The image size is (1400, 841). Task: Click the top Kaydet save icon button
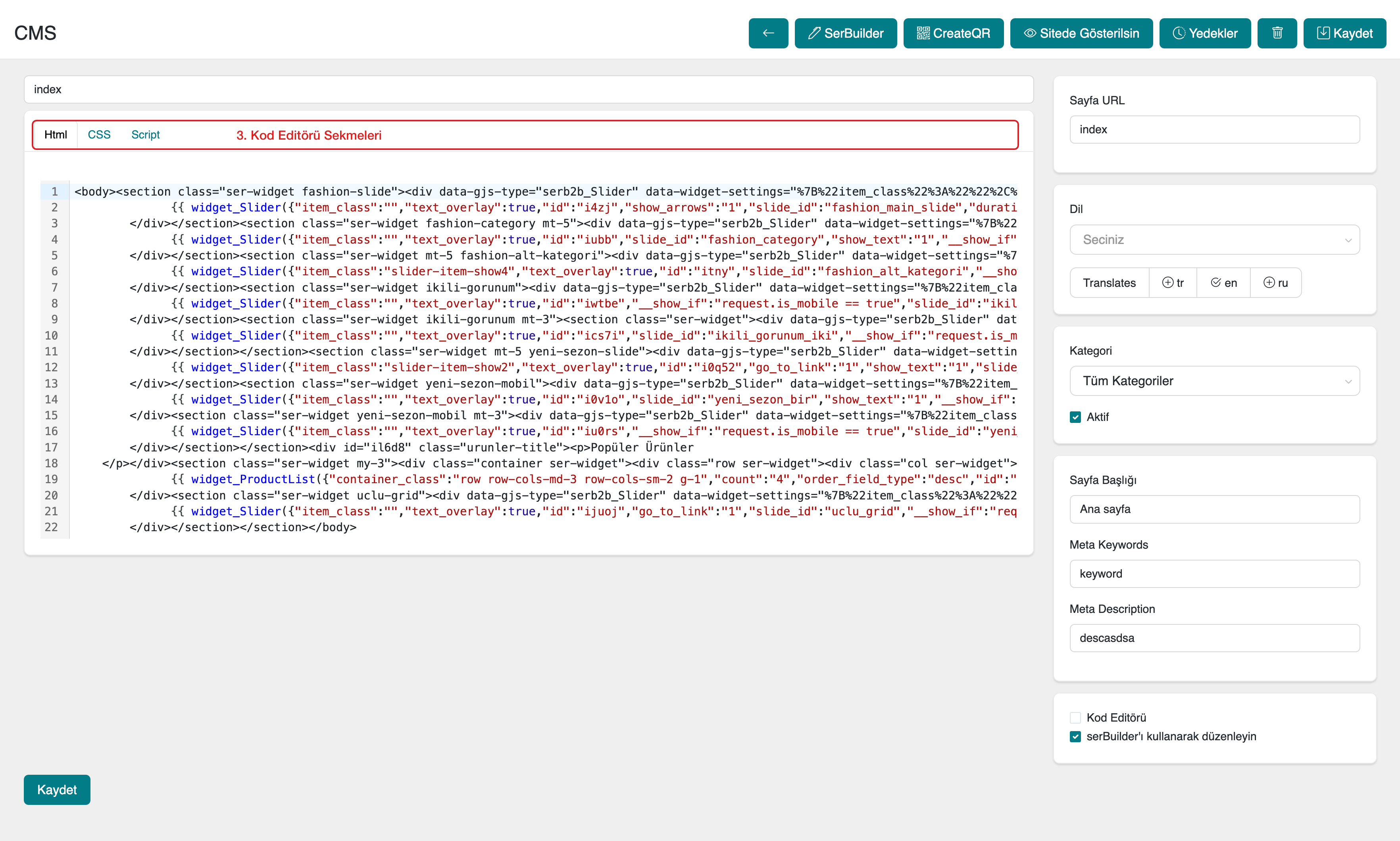(1344, 33)
